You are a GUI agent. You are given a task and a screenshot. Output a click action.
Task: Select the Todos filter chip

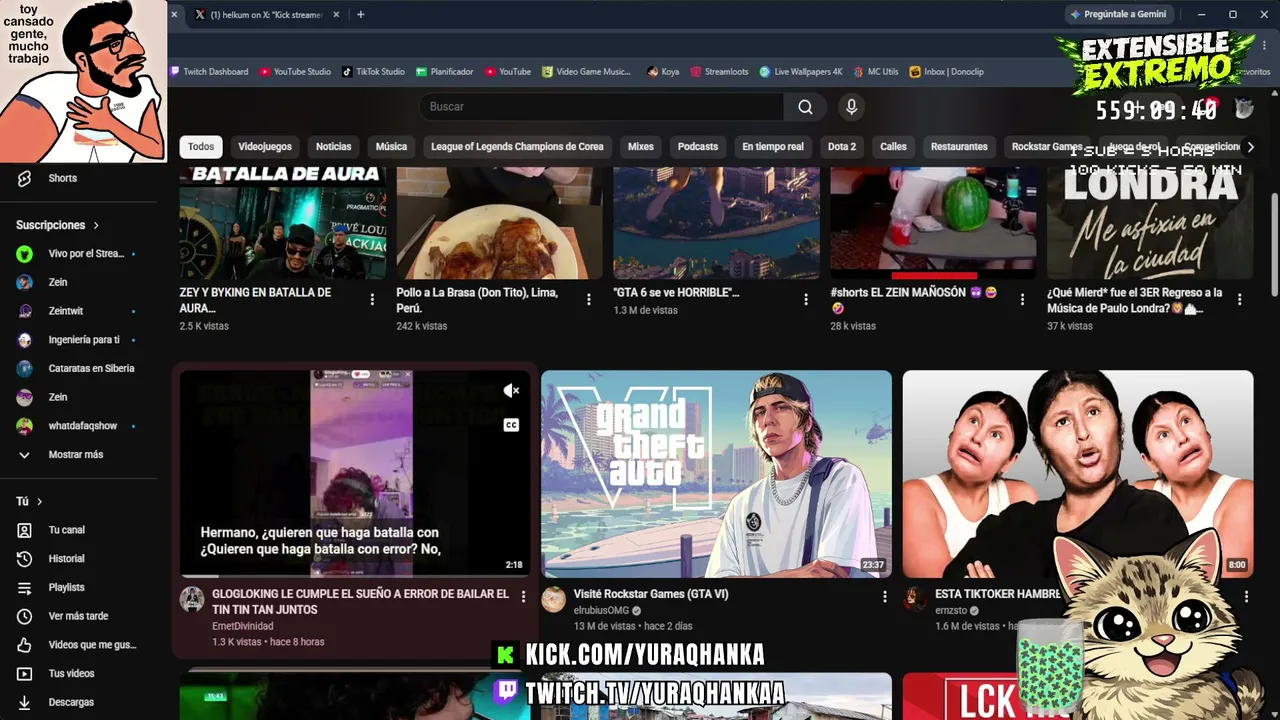tap(201, 147)
